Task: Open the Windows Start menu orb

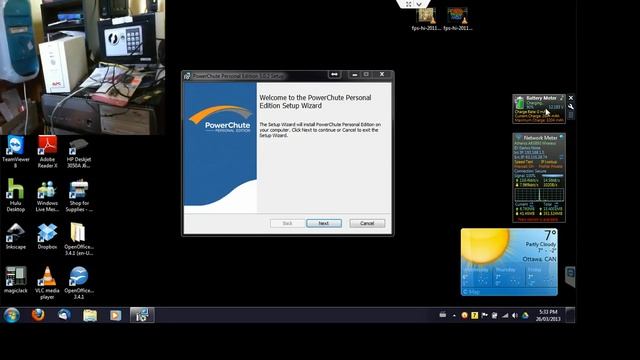Action: [11, 315]
